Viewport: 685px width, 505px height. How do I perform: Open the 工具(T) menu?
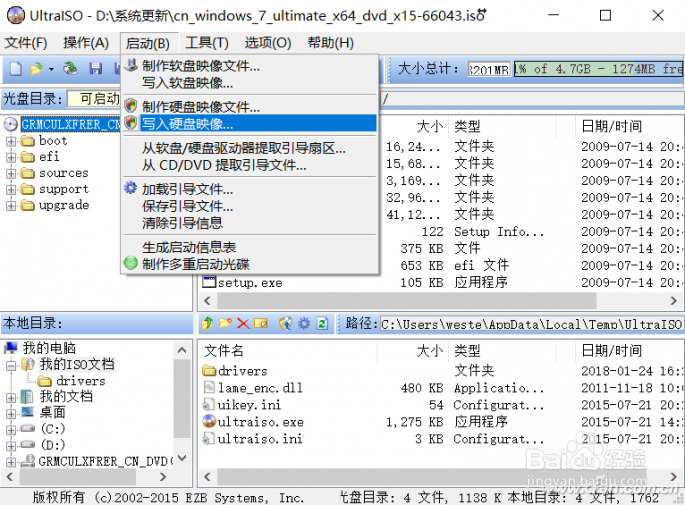[x=207, y=43]
